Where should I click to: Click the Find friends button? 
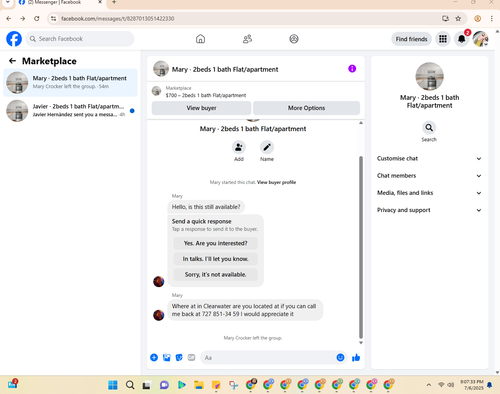[411, 39]
